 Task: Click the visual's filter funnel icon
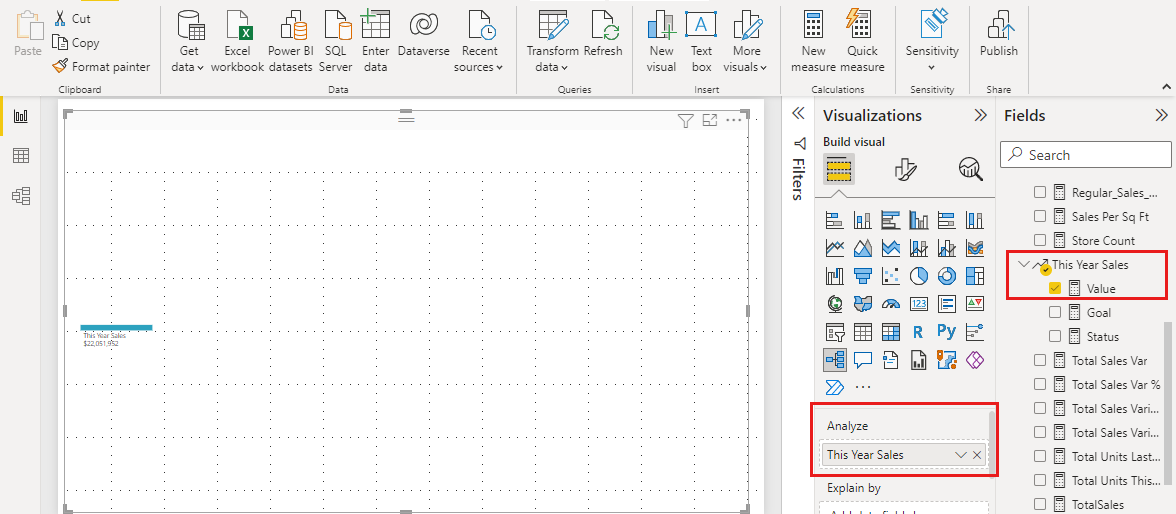coord(685,121)
